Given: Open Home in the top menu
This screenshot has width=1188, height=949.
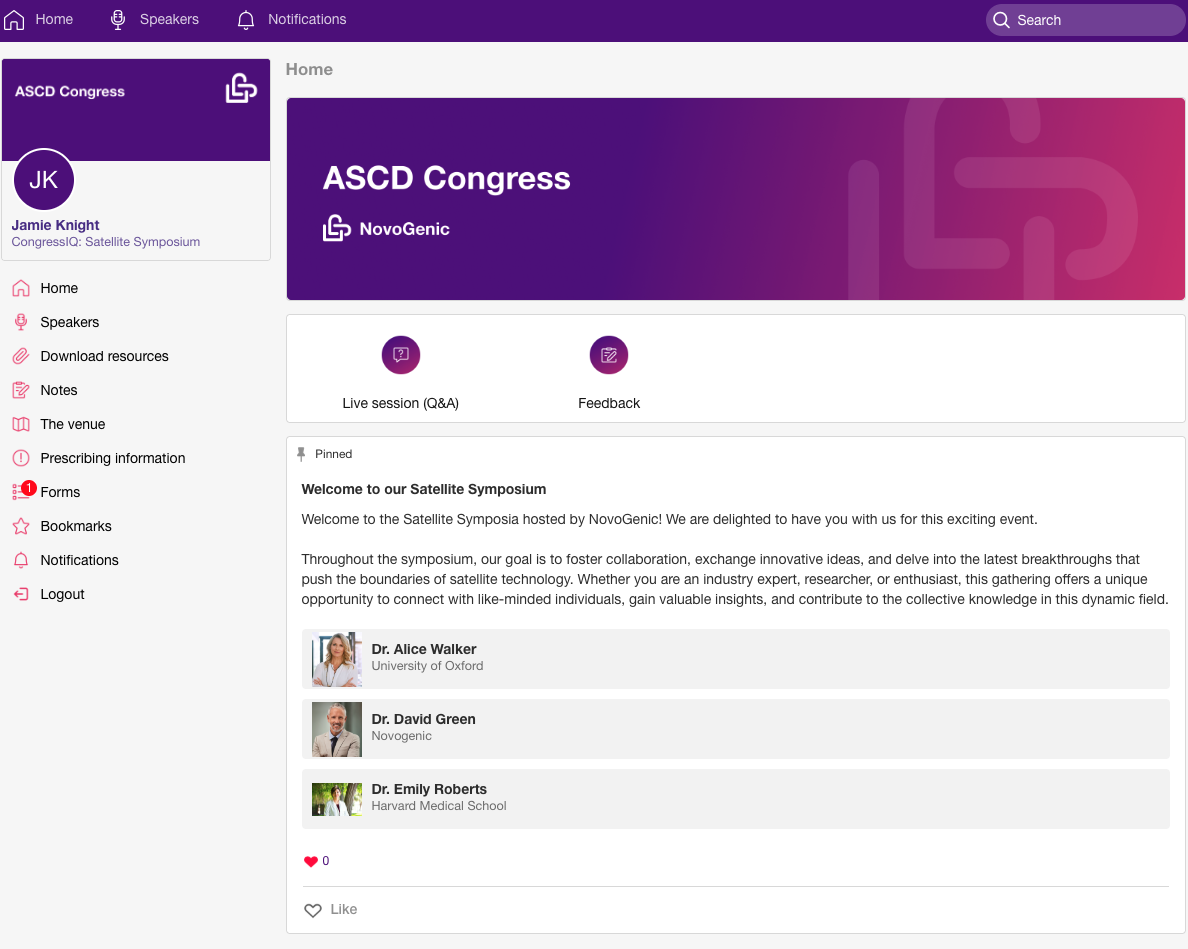Looking at the screenshot, I should 54,20.
